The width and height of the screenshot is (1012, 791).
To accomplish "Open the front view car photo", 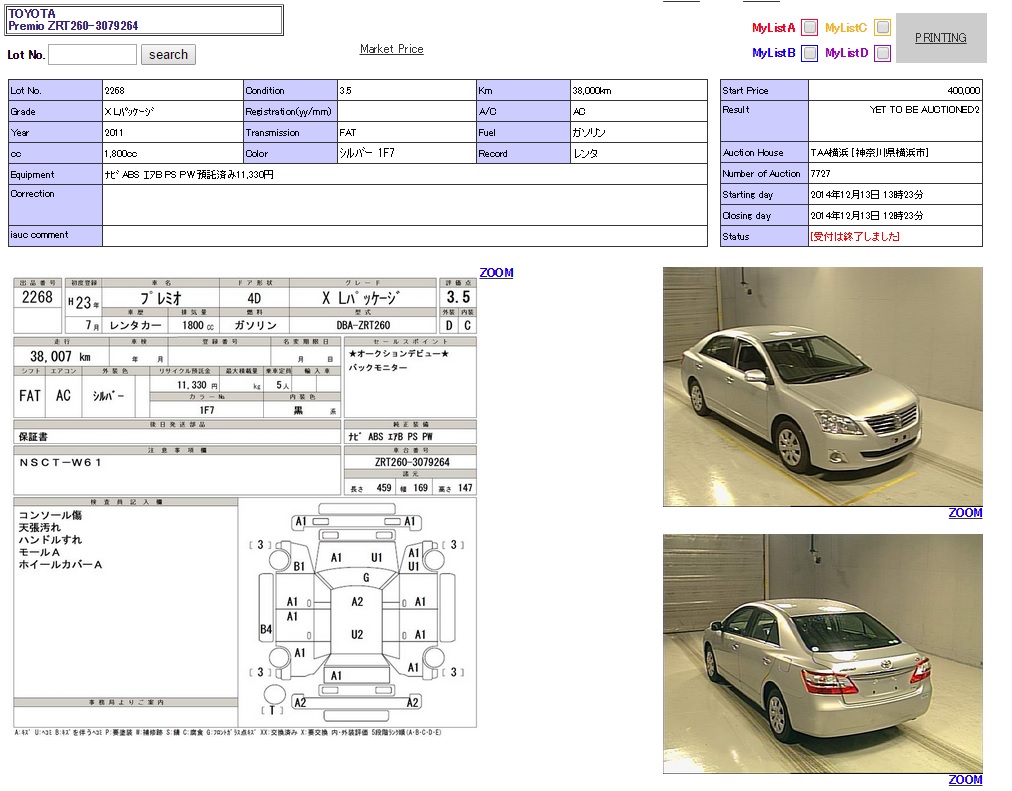I will [822, 386].
